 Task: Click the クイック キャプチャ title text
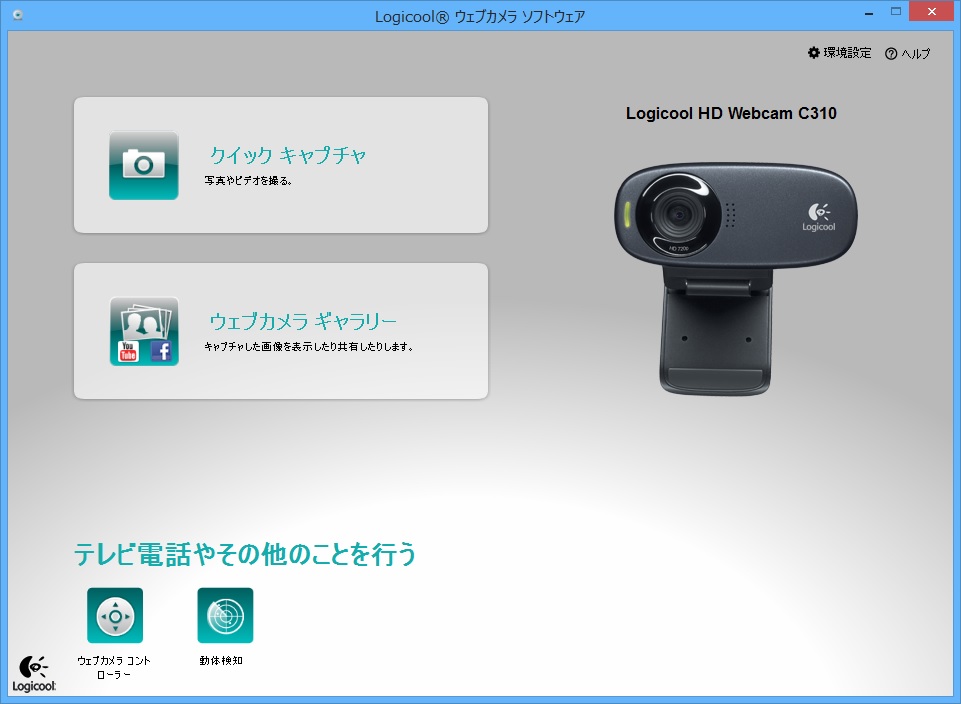288,155
